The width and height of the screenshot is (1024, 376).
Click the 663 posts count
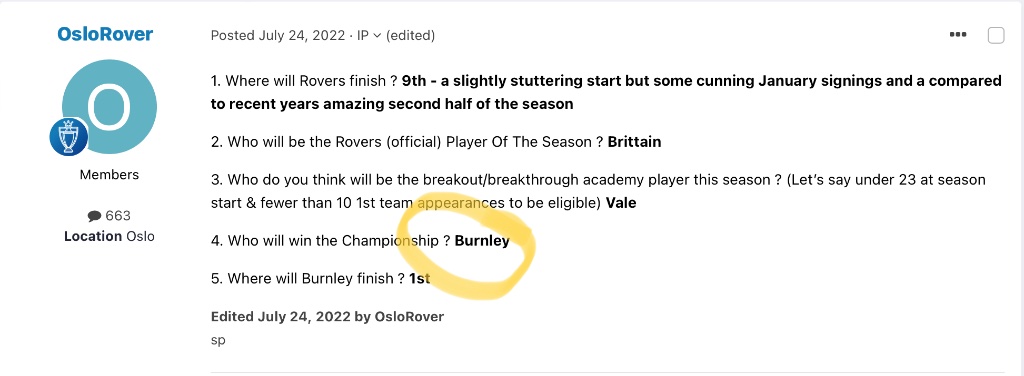click(x=118, y=215)
